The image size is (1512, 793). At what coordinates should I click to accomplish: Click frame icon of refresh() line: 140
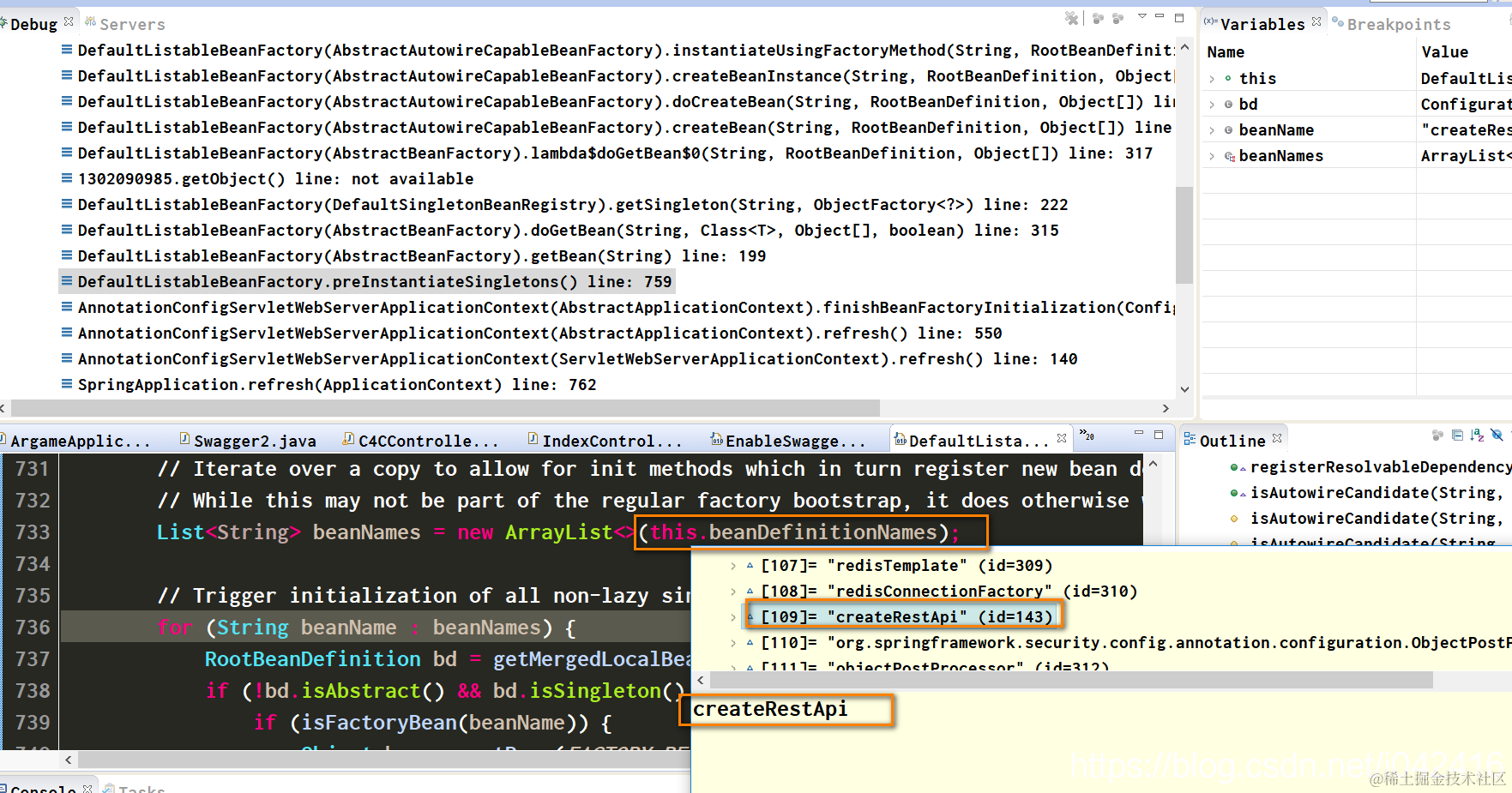coord(67,358)
